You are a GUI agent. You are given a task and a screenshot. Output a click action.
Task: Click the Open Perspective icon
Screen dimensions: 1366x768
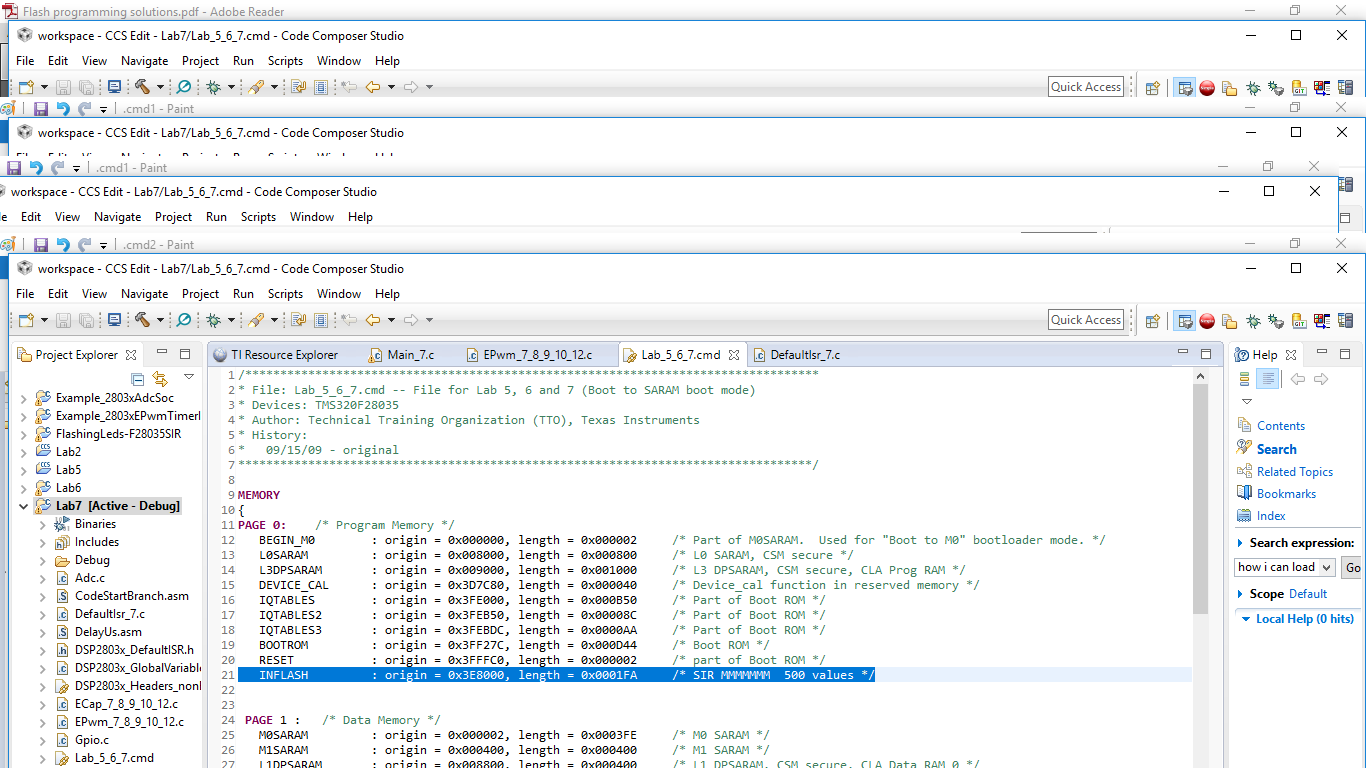[1152, 321]
